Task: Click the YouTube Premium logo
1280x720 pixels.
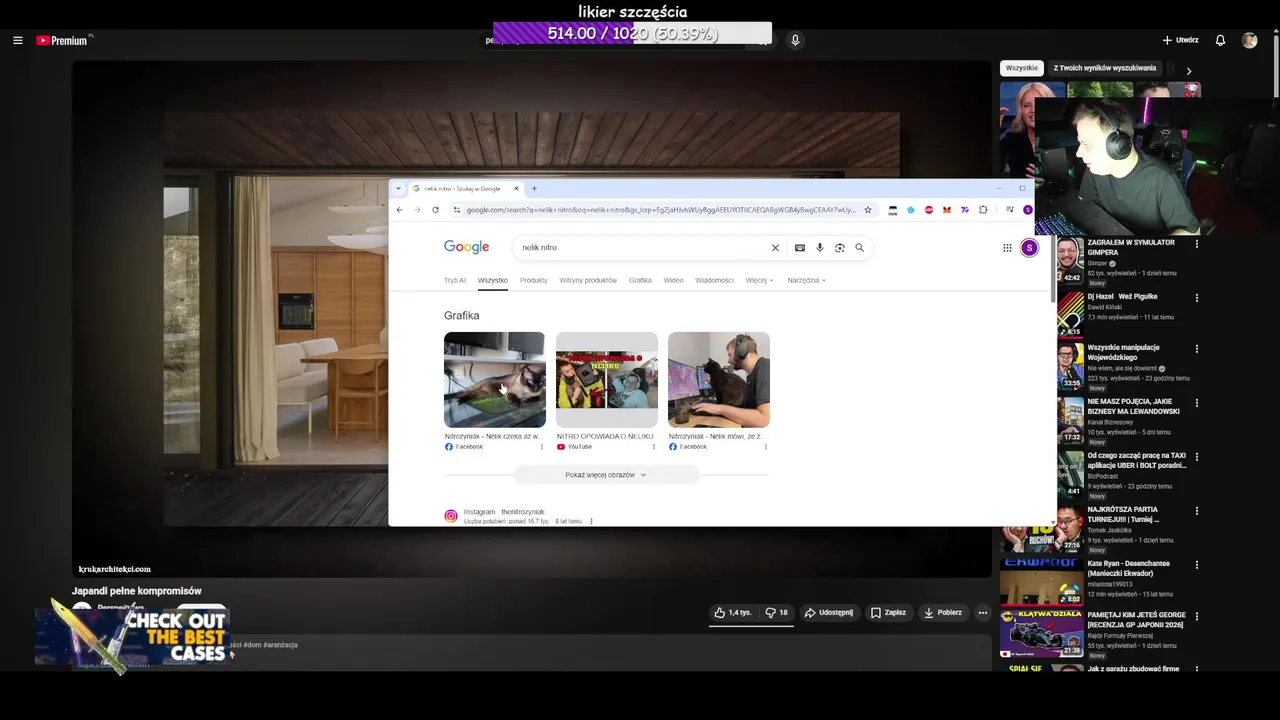Action: pos(63,40)
